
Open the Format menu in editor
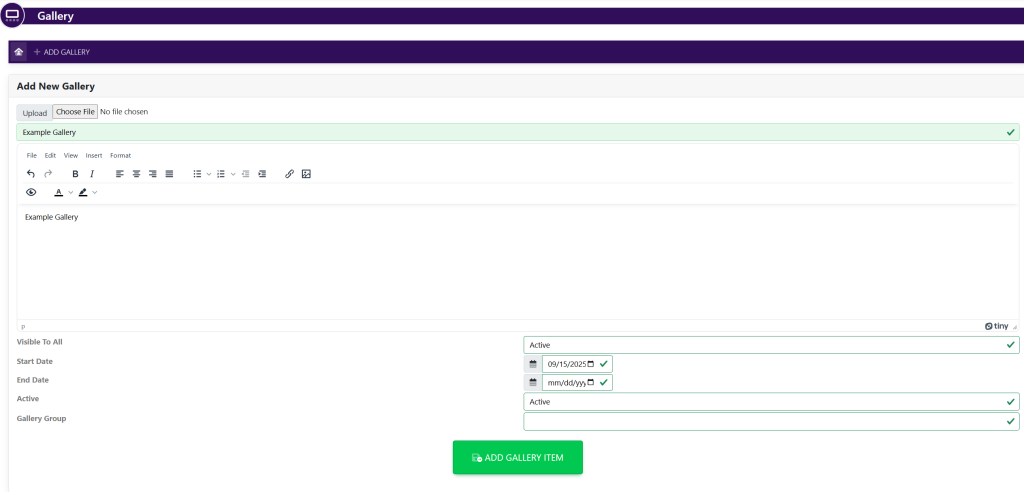[x=120, y=155]
